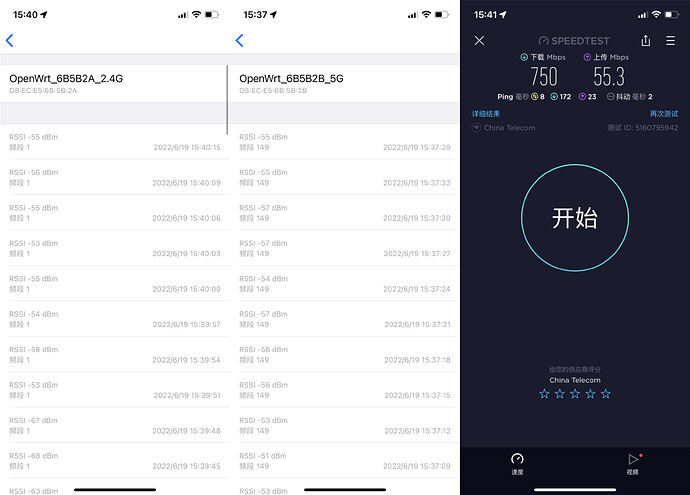This screenshot has width=690, height=495.
Task: Tap the China Telecom provider wifi icon
Action: tap(476, 128)
